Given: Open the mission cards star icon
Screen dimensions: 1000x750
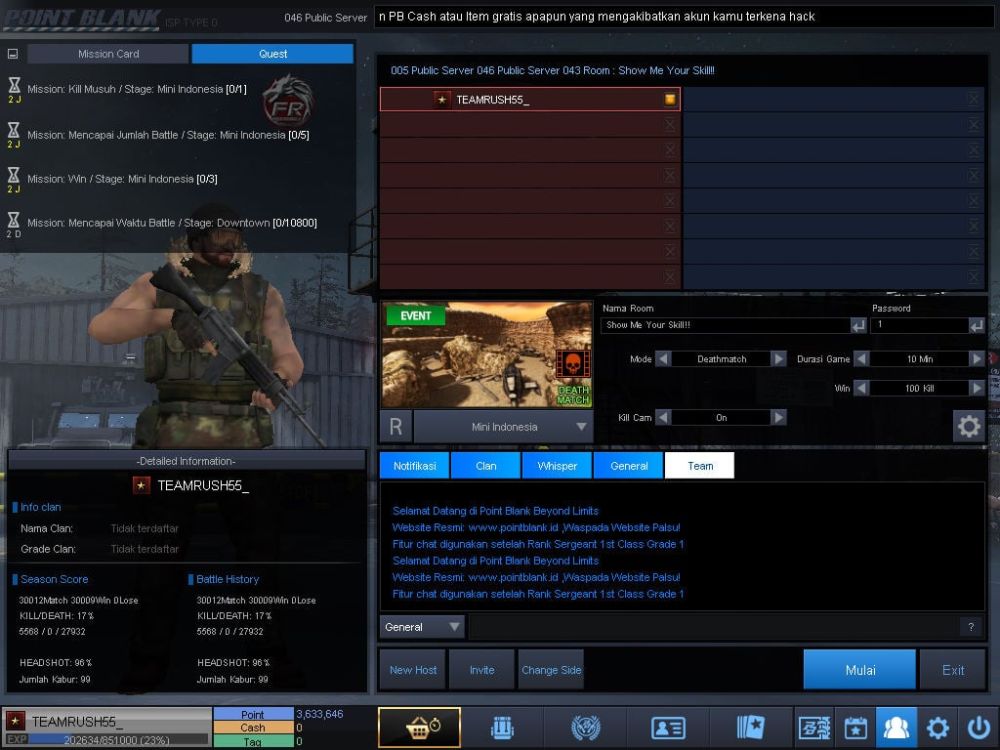Looking at the screenshot, I should click(750, 727).
